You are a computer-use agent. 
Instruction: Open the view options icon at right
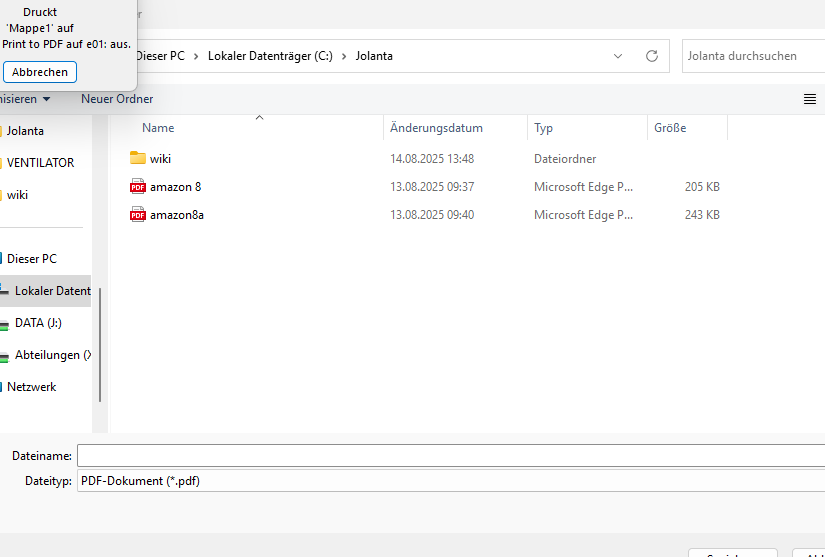810,99
